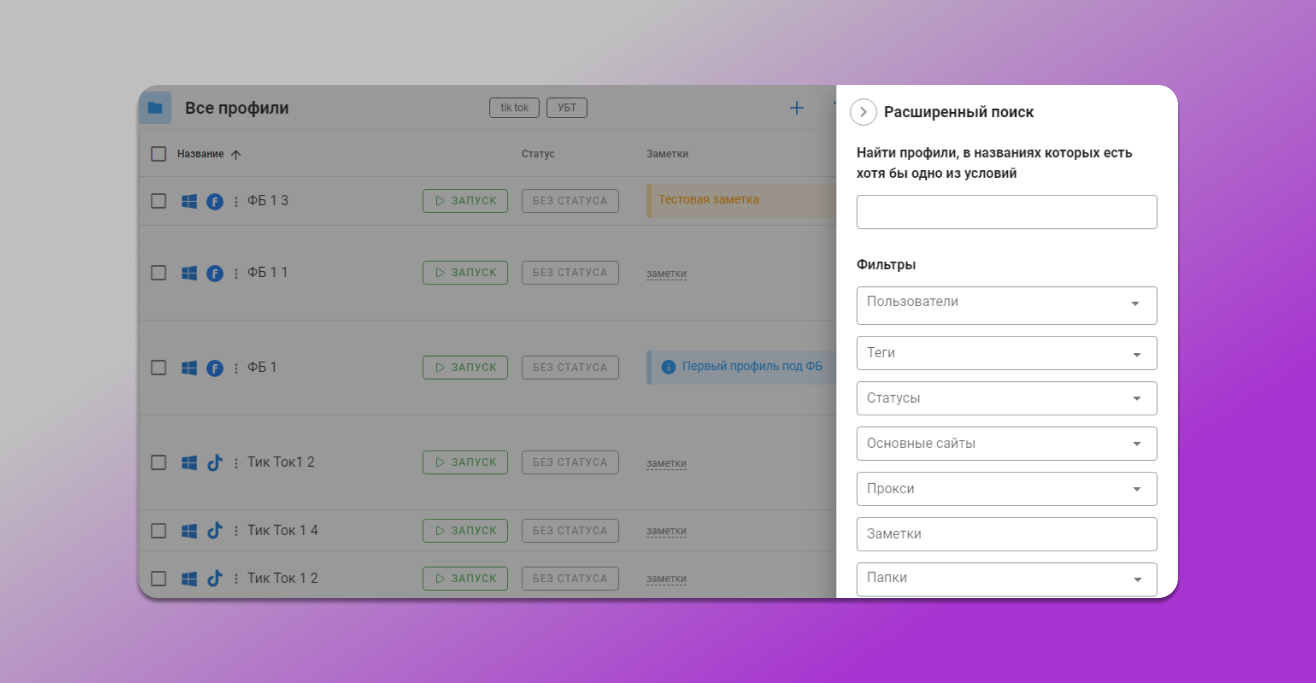This screenshot has height=683, width=1316.
Task: Click the Windows icon in ФБ 1 row
Action: (x=189, y=368)
